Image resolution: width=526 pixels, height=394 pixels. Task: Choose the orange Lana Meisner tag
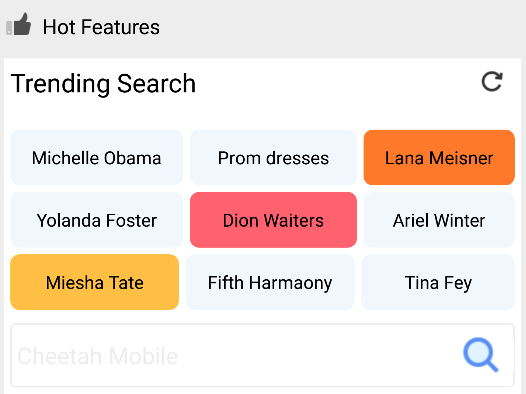click(x=439, y=158)
